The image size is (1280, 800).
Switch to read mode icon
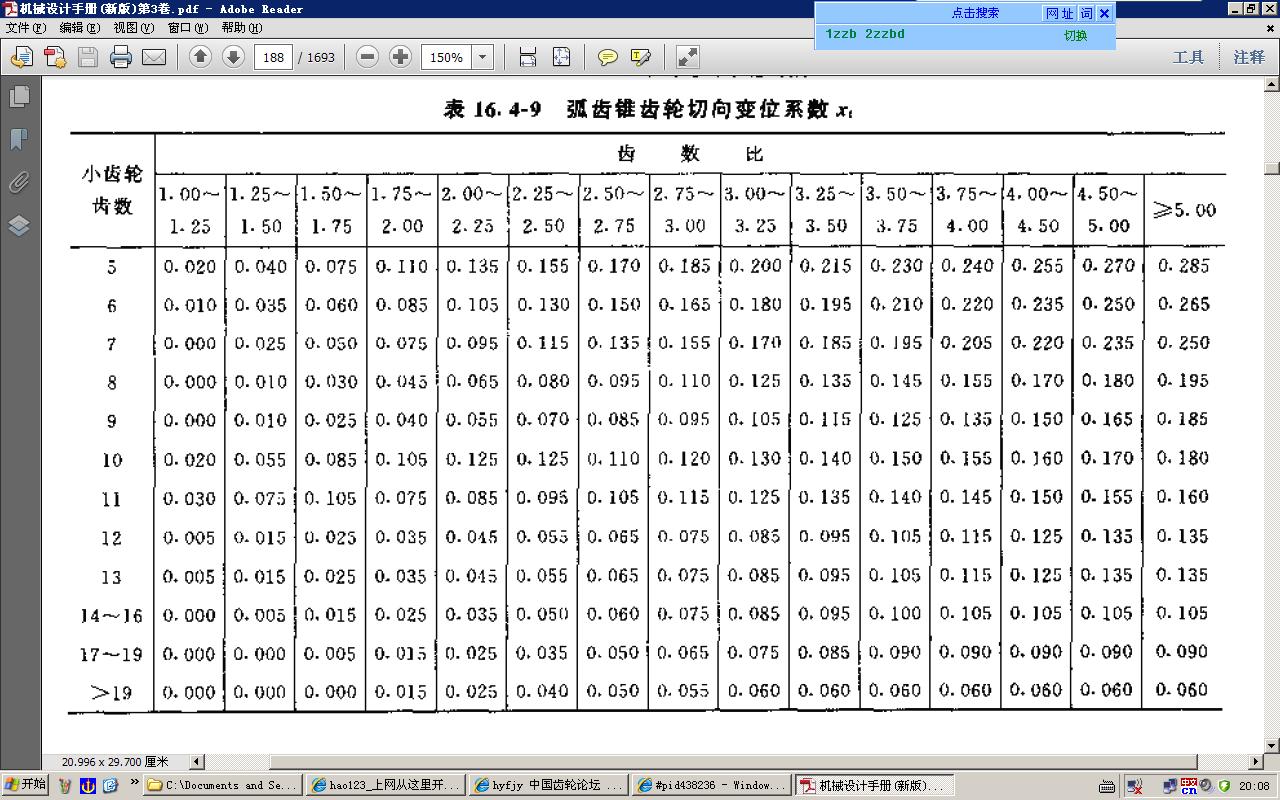pyautogui.click(x=687, y=57)
